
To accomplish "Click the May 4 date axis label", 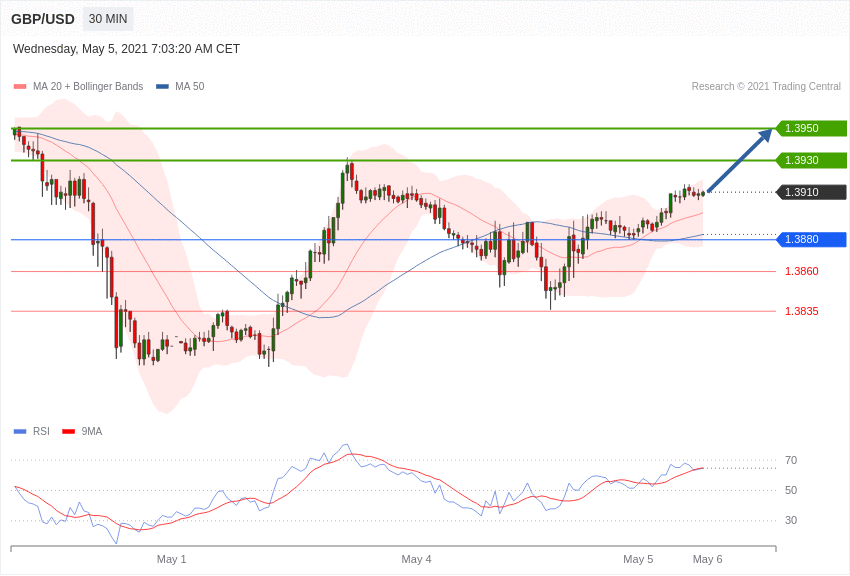I will 416,559.
